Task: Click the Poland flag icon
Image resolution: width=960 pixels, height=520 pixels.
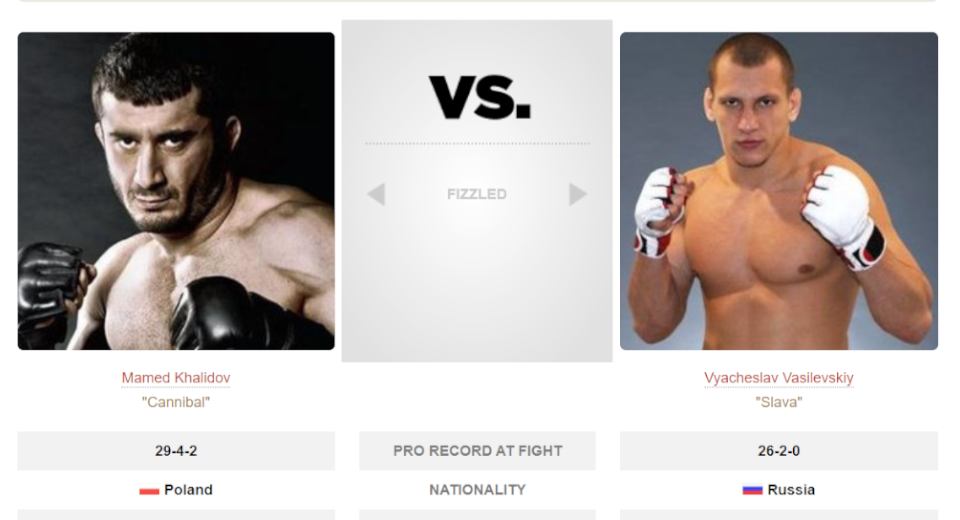Action: pos(149,491)
